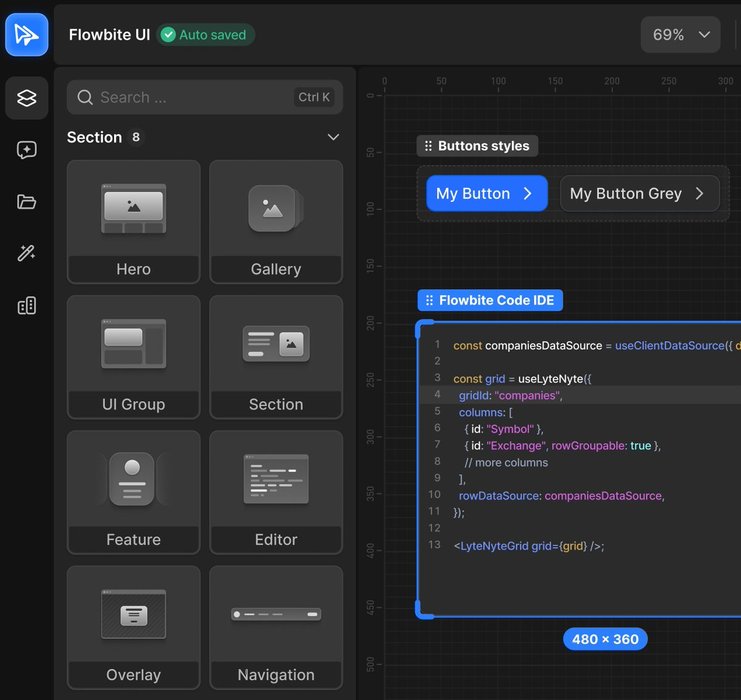
Task: Select the Buttons styles frame label
Action: pos(477,146)
